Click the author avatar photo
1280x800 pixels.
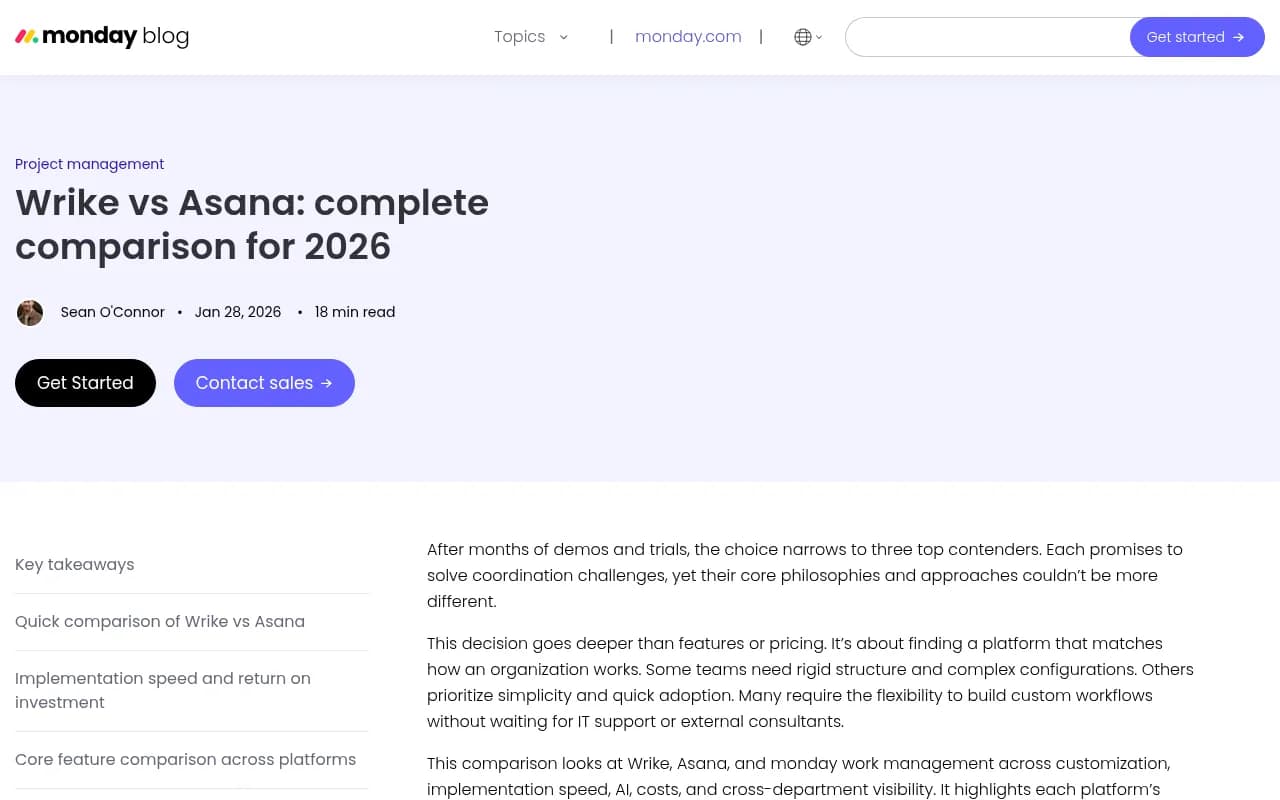point(30,313)
